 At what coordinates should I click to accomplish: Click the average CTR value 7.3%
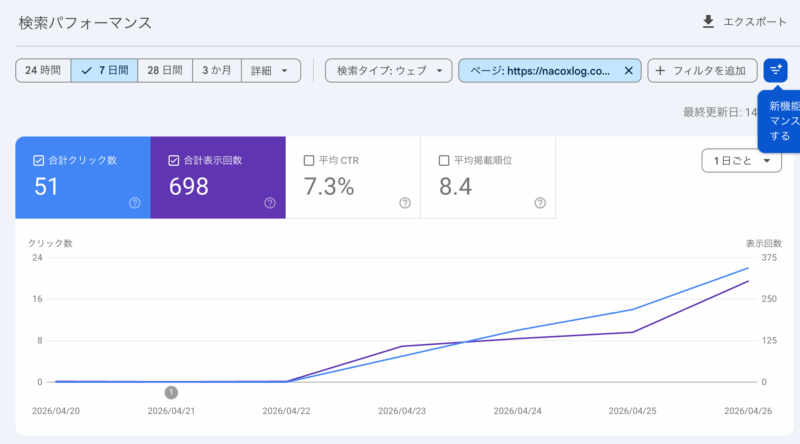(329, 186)
